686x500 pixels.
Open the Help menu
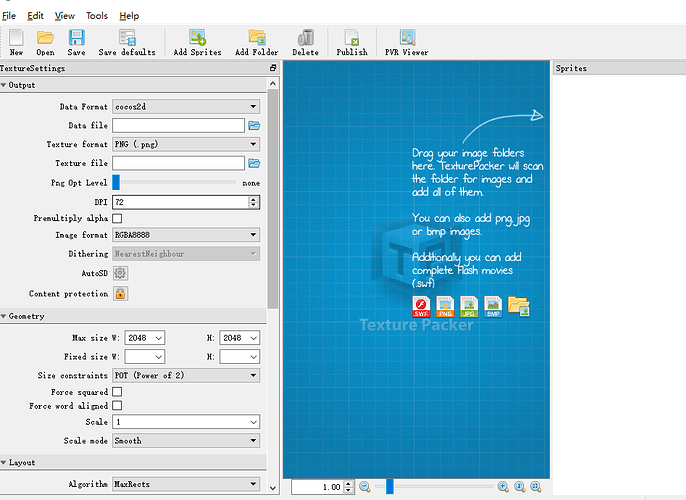(x=129, y=16)
